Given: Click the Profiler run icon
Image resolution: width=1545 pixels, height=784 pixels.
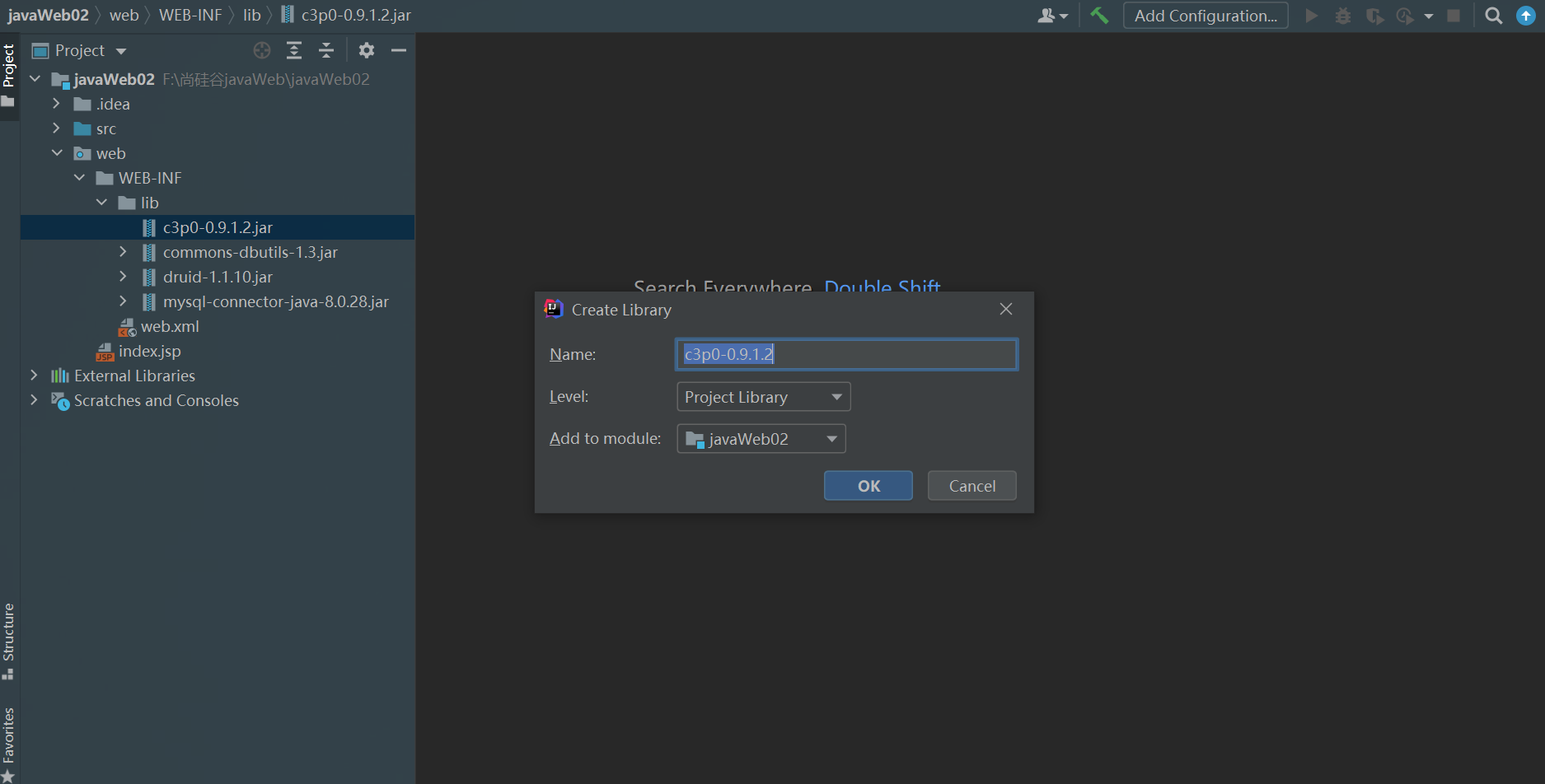Looking at the screenshot, I should [x=1406, y=16].
